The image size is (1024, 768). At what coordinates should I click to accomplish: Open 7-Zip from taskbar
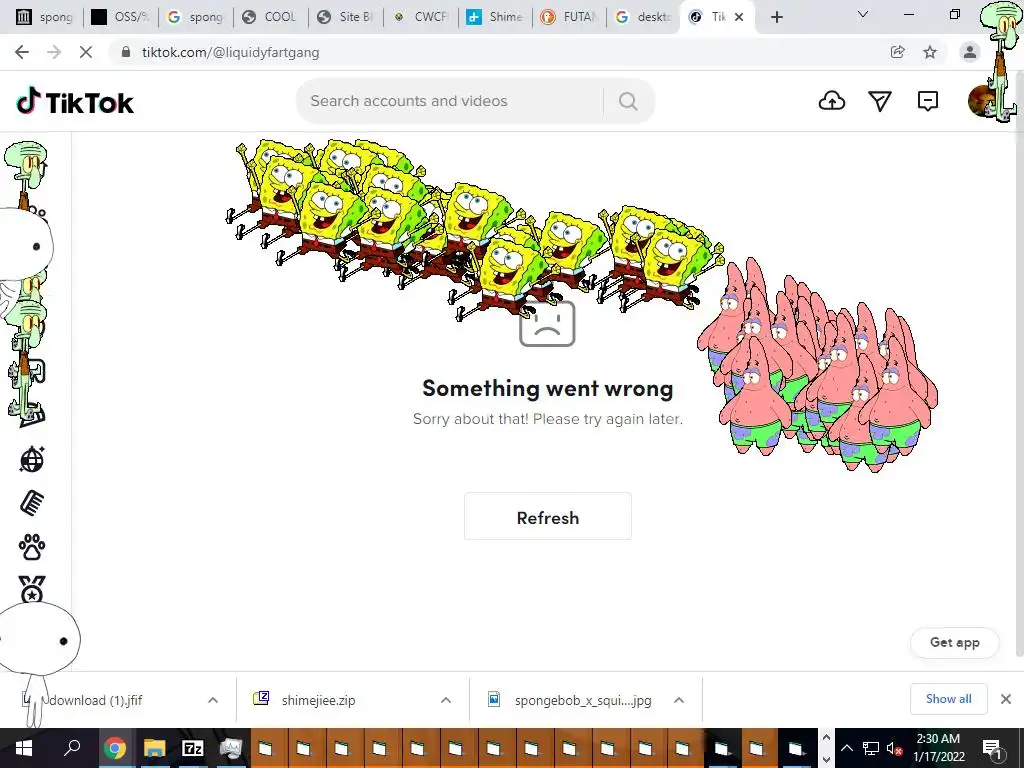[193, 748]
